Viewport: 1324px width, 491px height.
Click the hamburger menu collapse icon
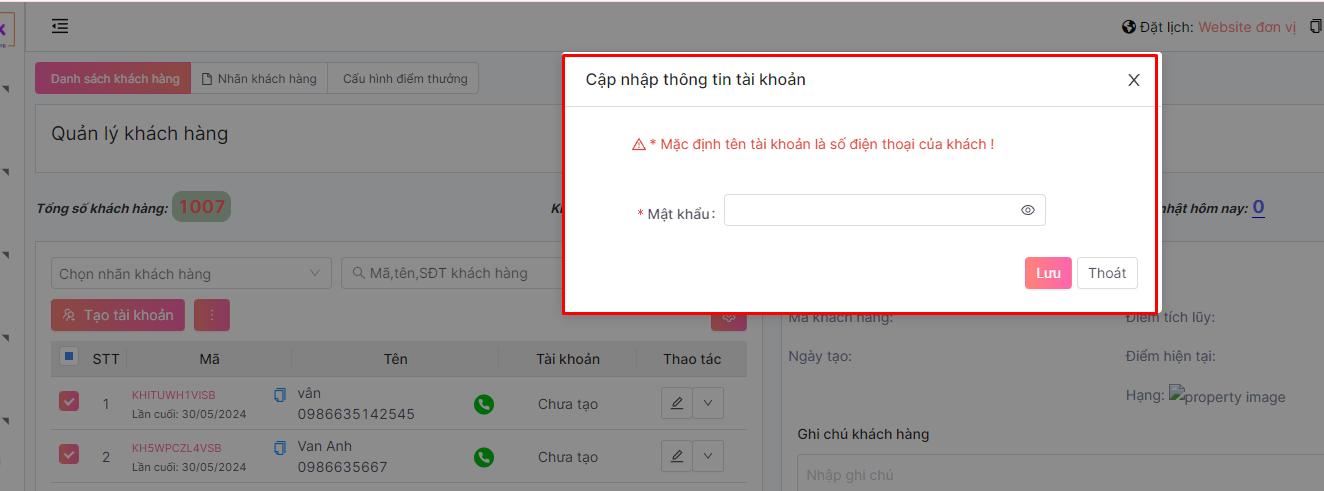pyautogui.click(x=60, y=26)
